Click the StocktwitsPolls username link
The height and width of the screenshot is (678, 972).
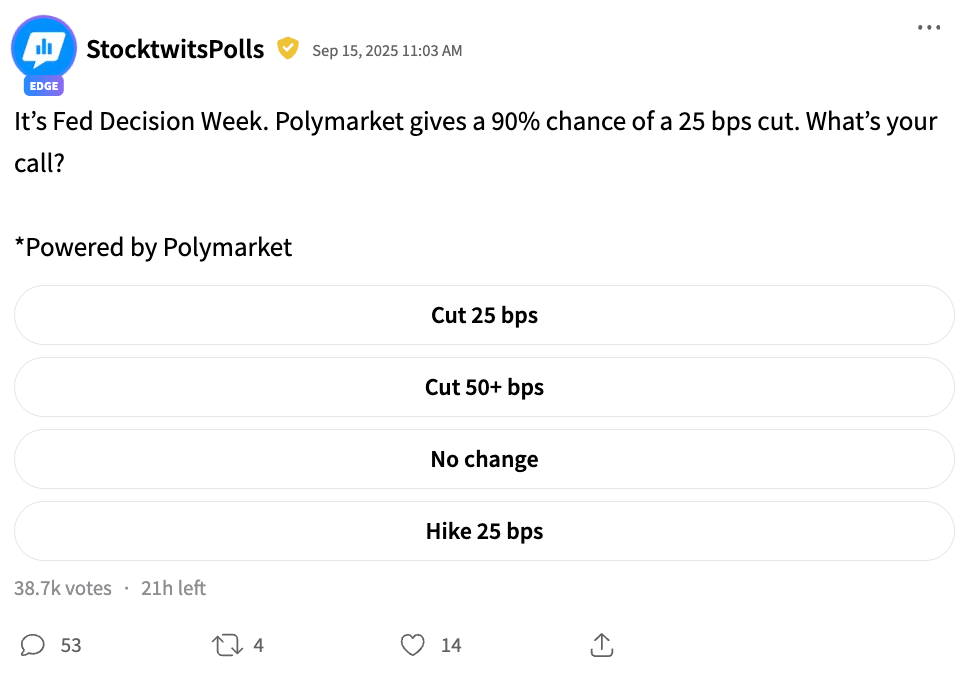175,49
